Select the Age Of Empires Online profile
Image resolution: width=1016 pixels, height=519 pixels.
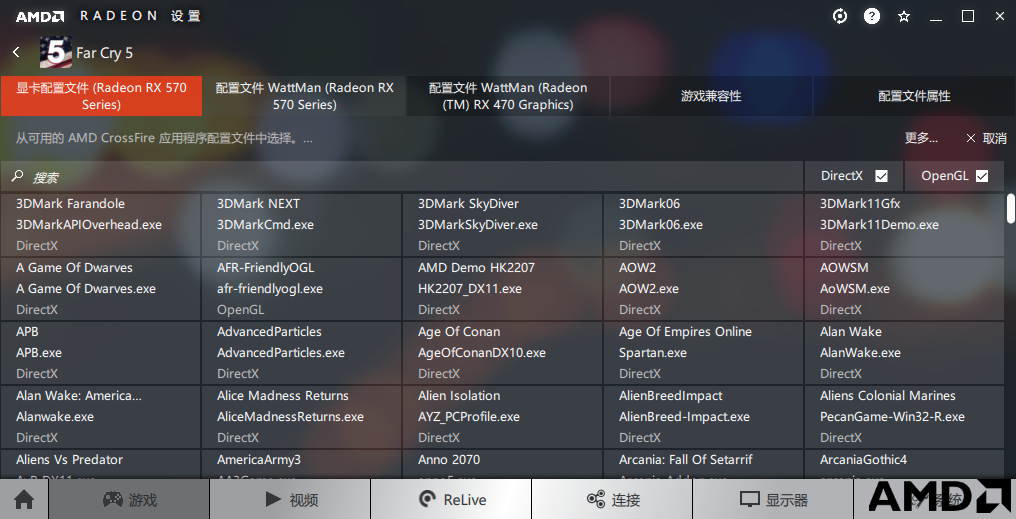(703, 352)
